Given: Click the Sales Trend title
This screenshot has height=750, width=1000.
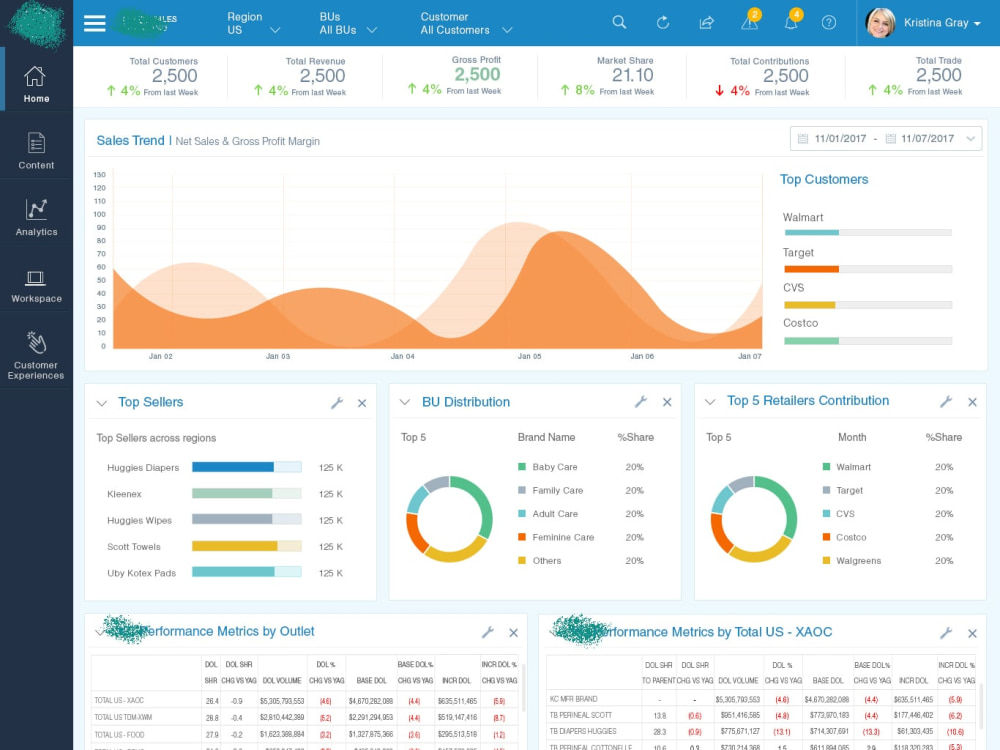Looking at the screenshot, I should click(x=130, y=140).
